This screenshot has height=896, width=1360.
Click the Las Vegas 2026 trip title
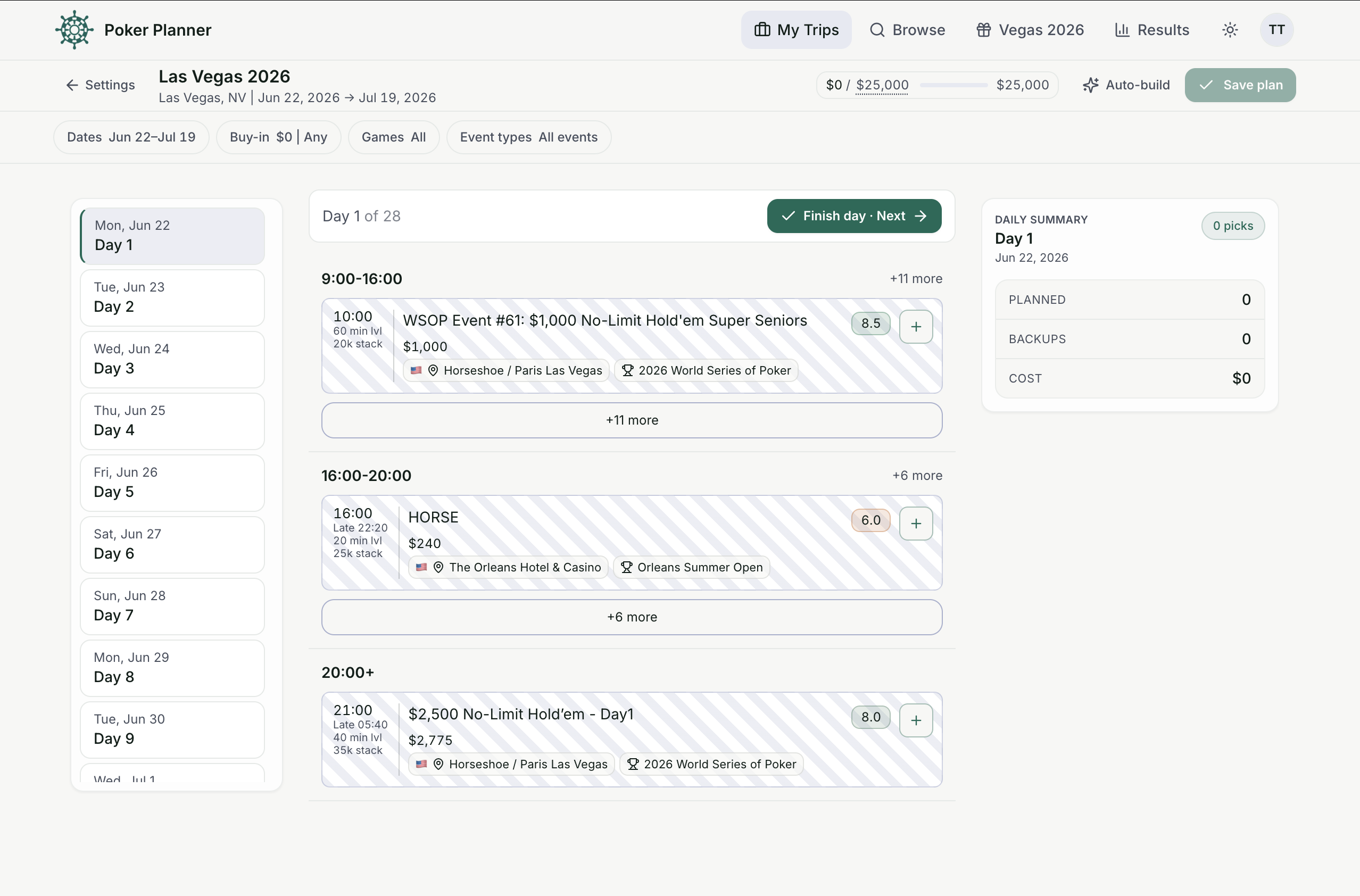225,77
